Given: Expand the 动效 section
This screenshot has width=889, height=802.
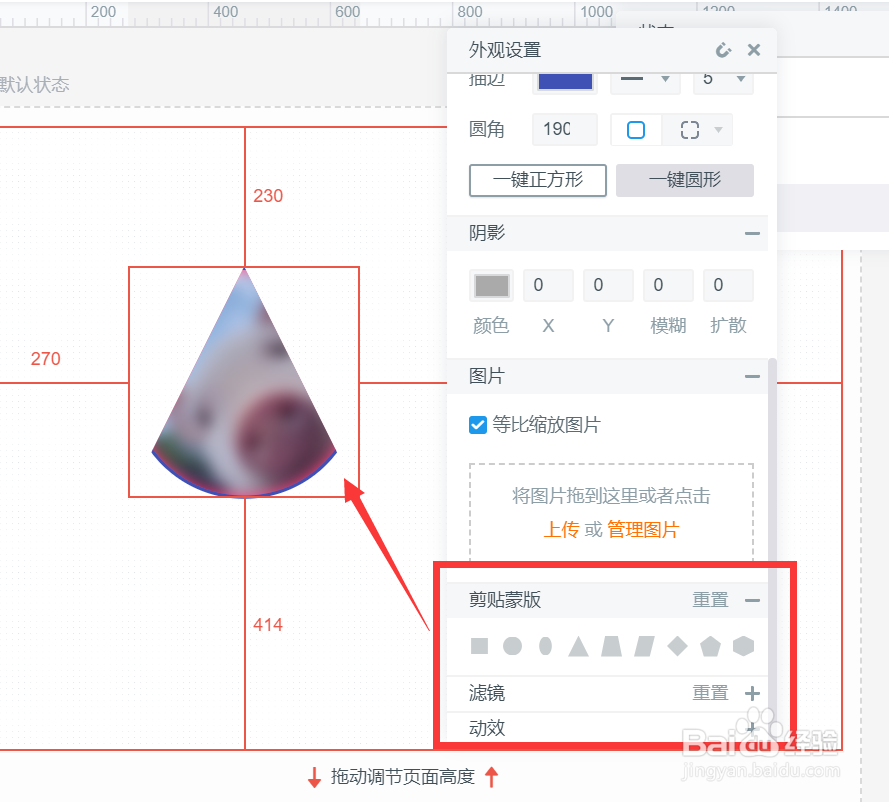Looking at the screenshot, I should click(752, 728).
